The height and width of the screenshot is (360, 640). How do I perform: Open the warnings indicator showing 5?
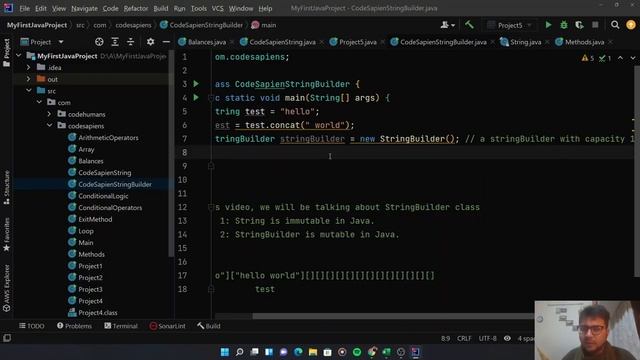[x=588, y=58]
